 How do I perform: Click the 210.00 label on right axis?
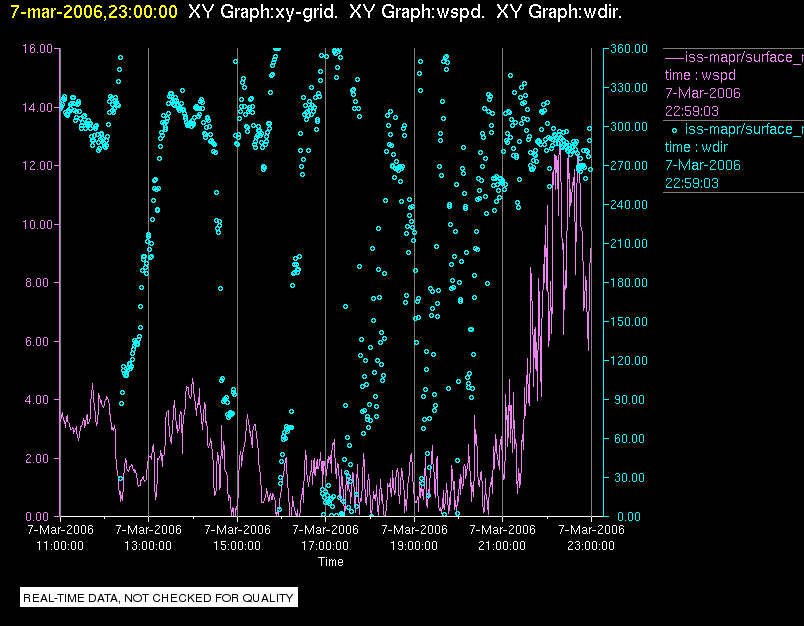point(629,244)
